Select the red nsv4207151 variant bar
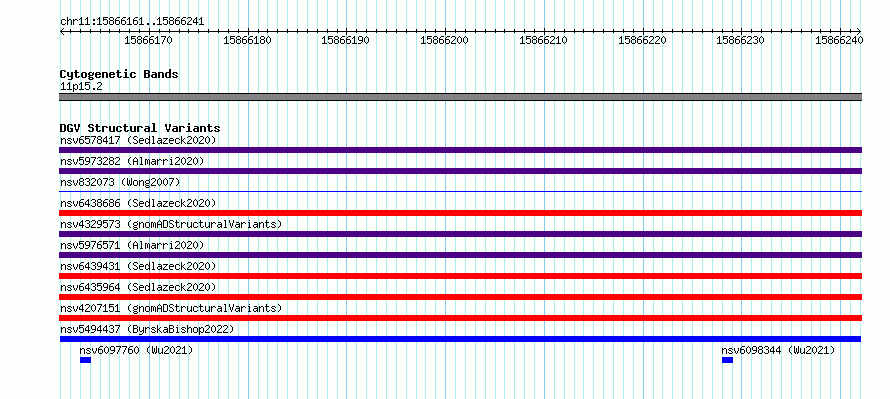This screenshot has height=399, width=890. pos(461,318)
